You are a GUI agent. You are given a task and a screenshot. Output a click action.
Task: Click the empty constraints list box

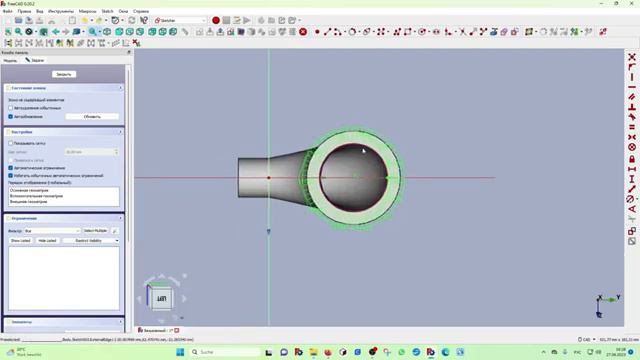64,278
